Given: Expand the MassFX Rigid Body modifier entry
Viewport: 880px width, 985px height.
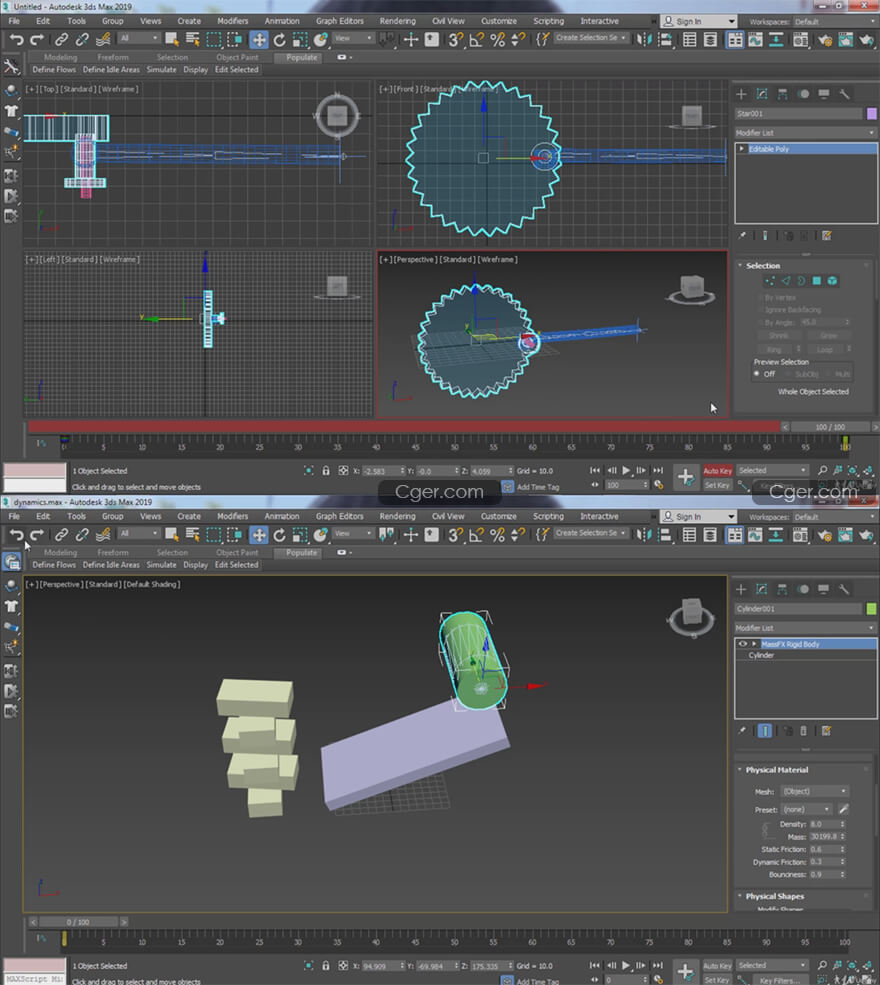Looking at the screenshot, I should (x=754, y=644).
